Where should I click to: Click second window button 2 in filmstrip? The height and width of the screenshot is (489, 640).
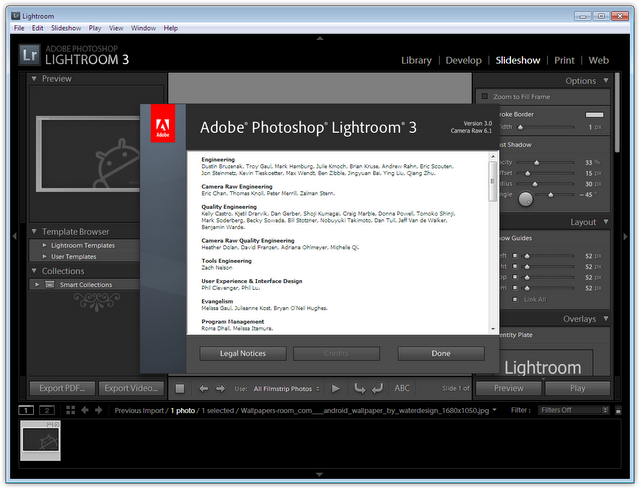(x=47, y=410)
